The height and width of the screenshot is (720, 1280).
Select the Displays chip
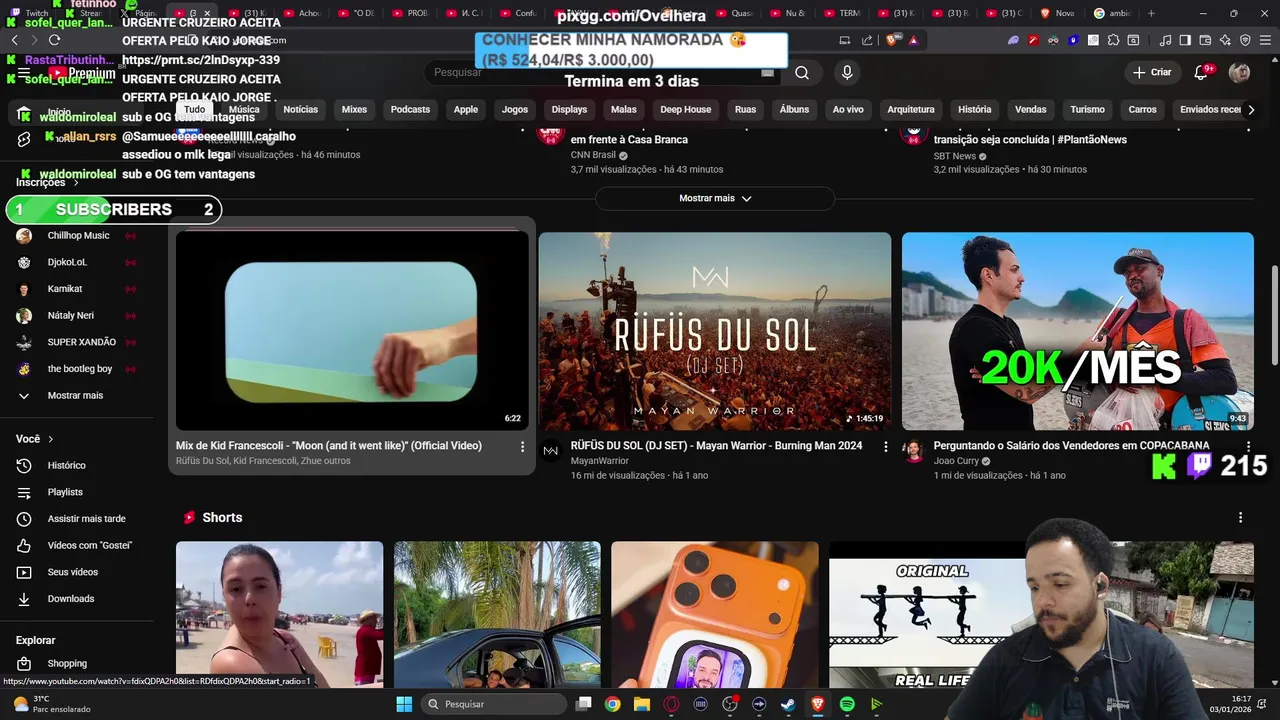pos(569,109)
